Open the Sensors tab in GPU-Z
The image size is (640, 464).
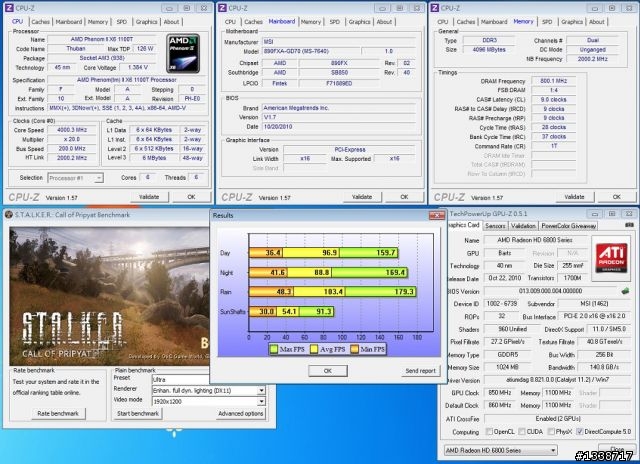496,225
